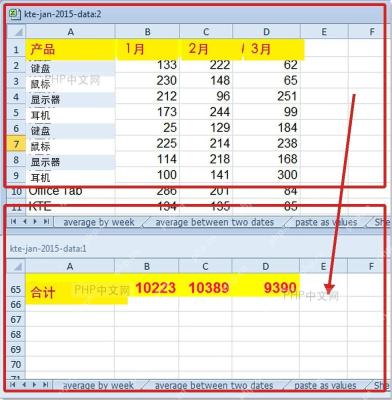
Task: Open 'average by week' tab in upper window
Action: click(99, 222)
